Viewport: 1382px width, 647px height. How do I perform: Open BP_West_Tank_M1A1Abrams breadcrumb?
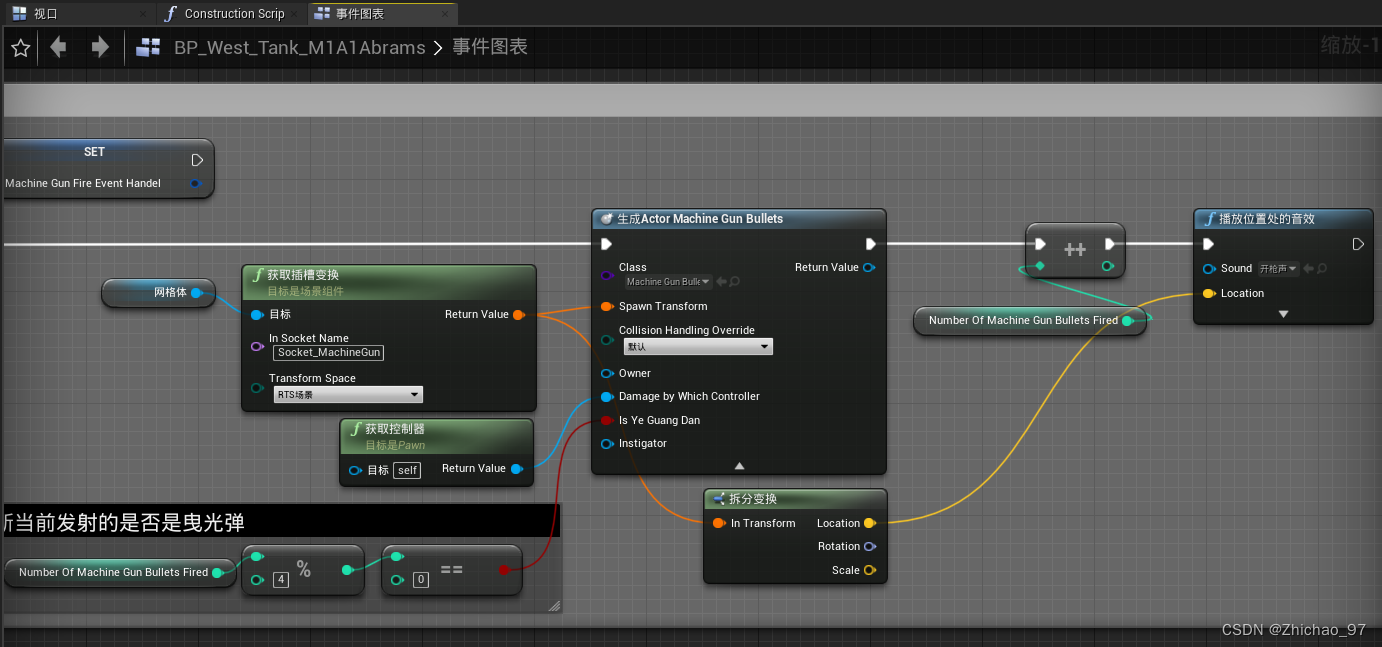point(299,47)
